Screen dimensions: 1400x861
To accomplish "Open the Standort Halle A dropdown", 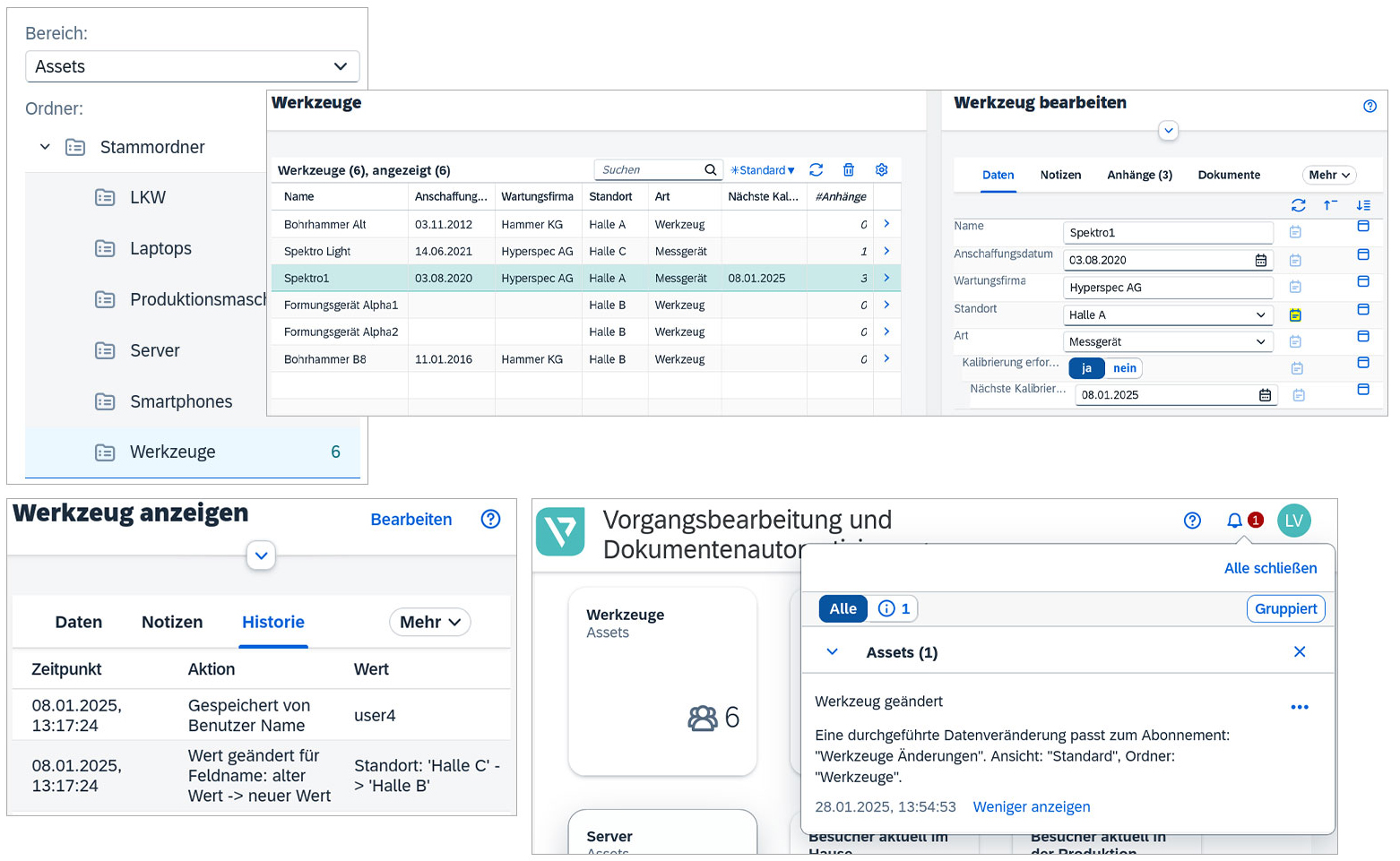I will (x=1167, y=314).
